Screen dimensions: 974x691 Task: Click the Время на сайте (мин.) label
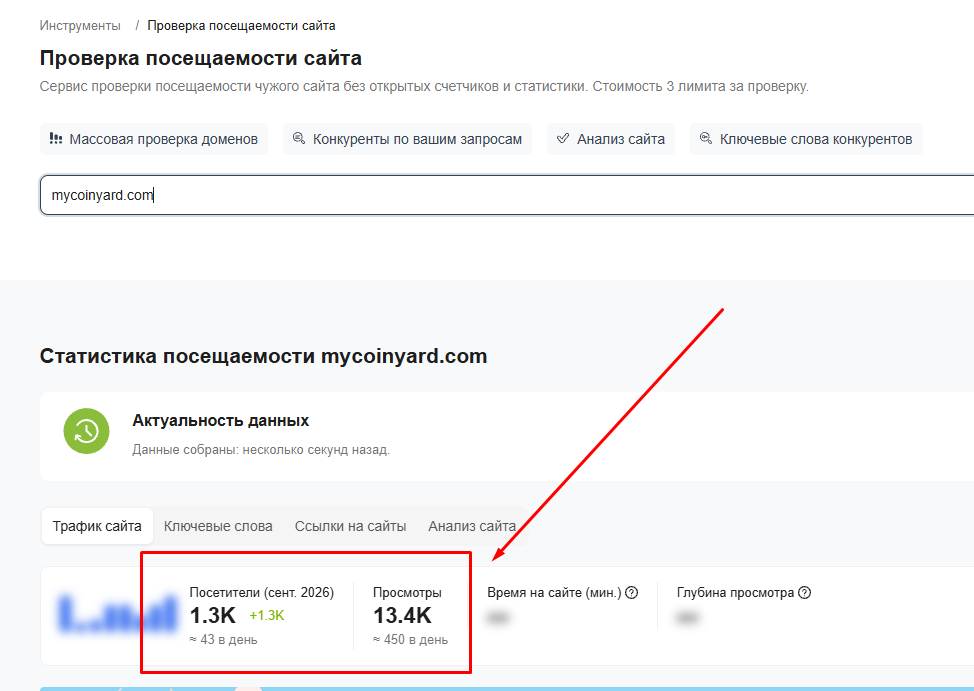pyautogui.click(x=554, y=592)
